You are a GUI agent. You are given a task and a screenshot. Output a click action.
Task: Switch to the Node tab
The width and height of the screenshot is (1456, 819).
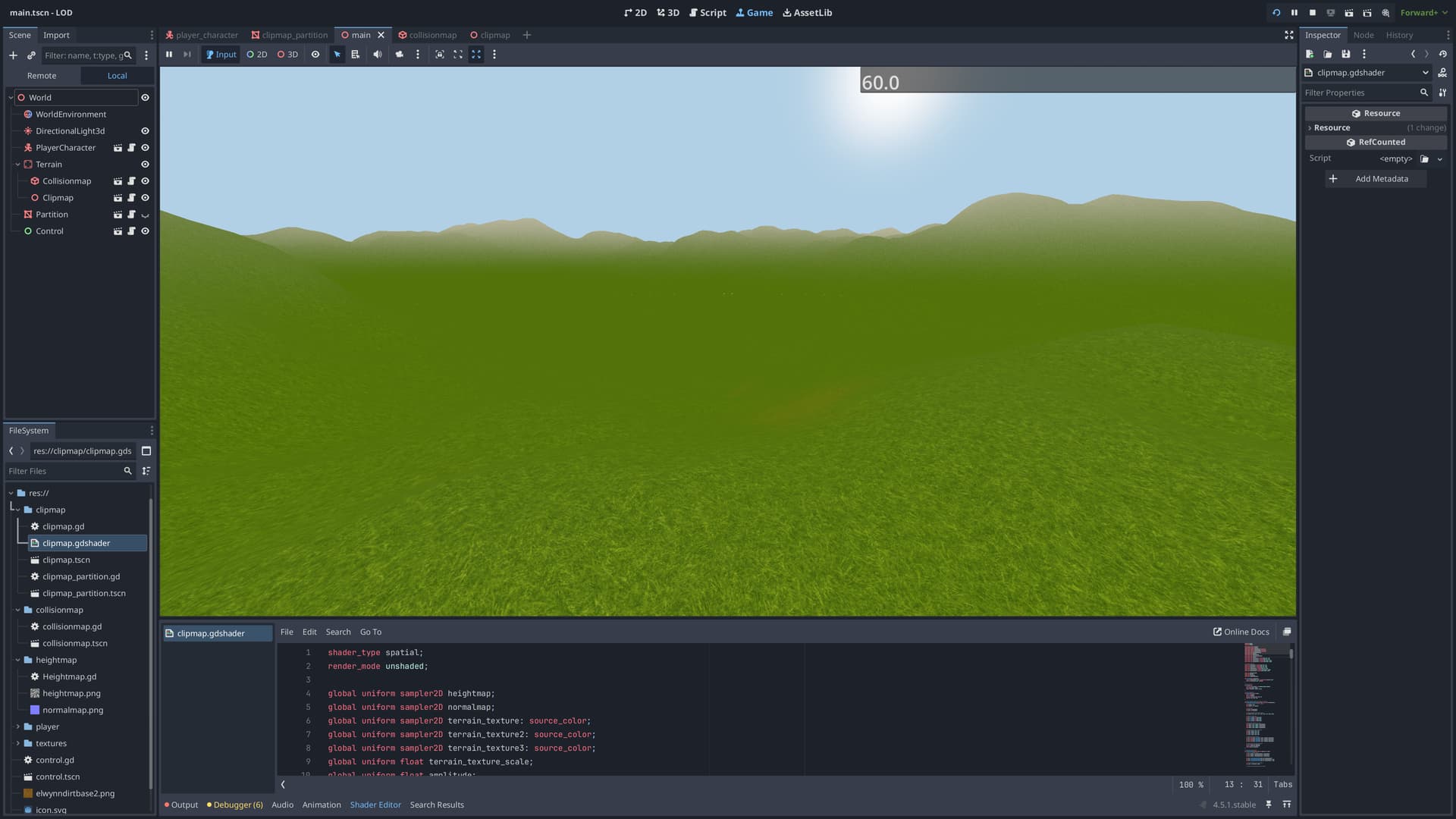[1363, 35]
